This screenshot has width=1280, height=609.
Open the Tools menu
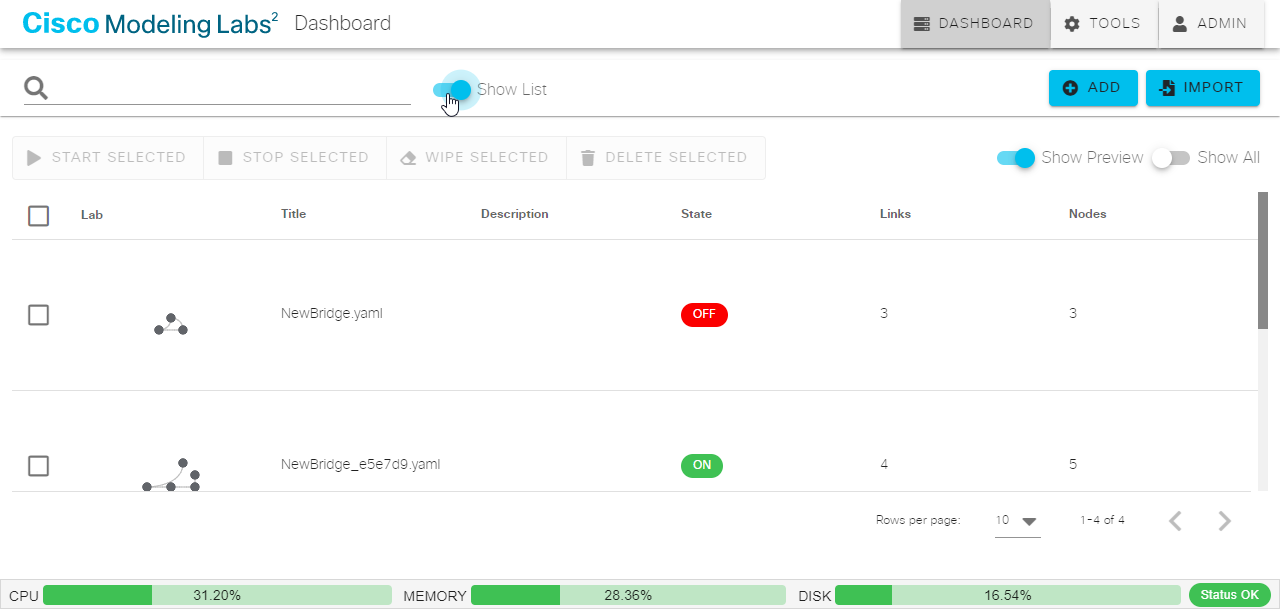1104,24
